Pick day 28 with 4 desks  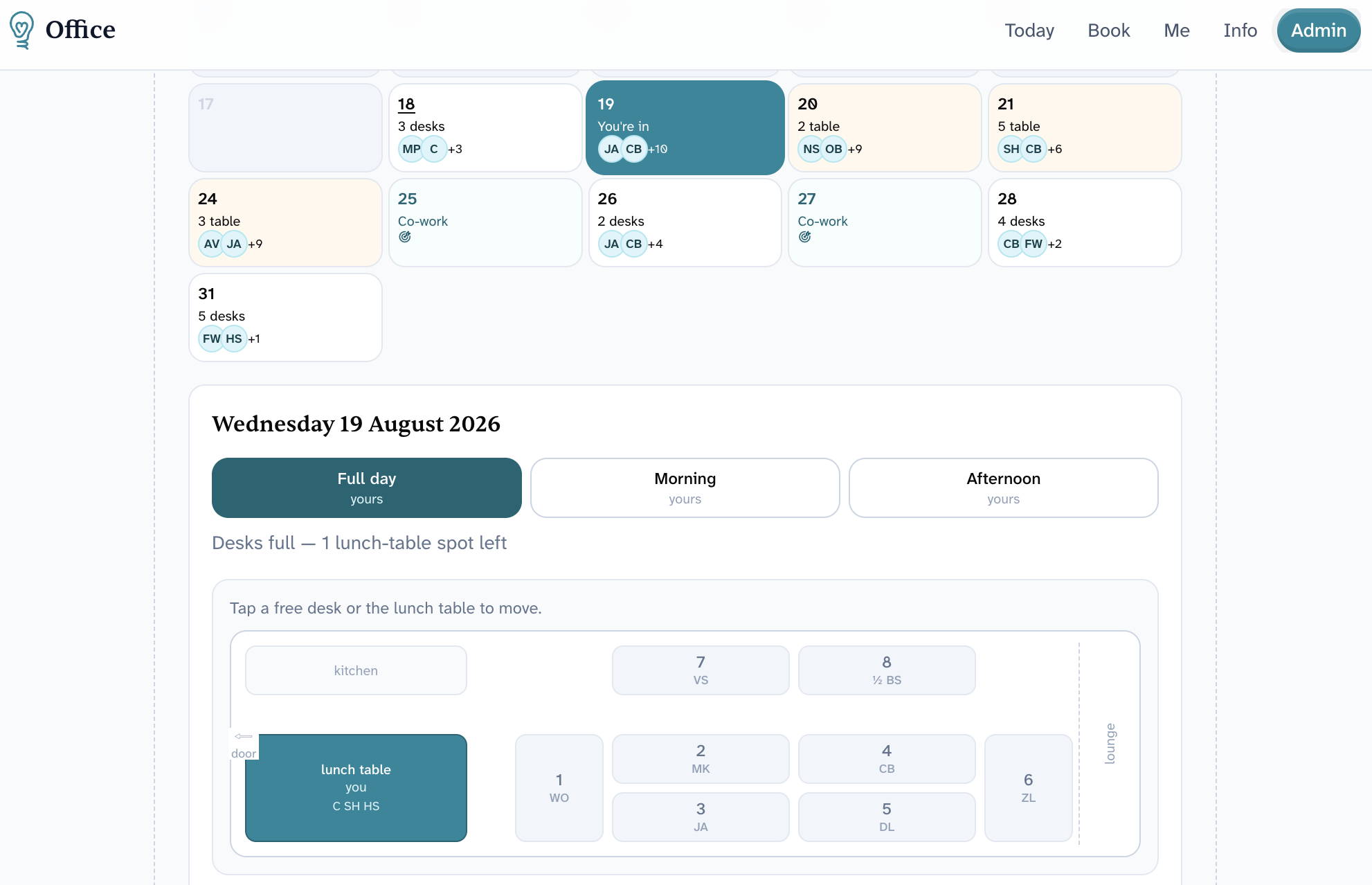[1085, 223]
